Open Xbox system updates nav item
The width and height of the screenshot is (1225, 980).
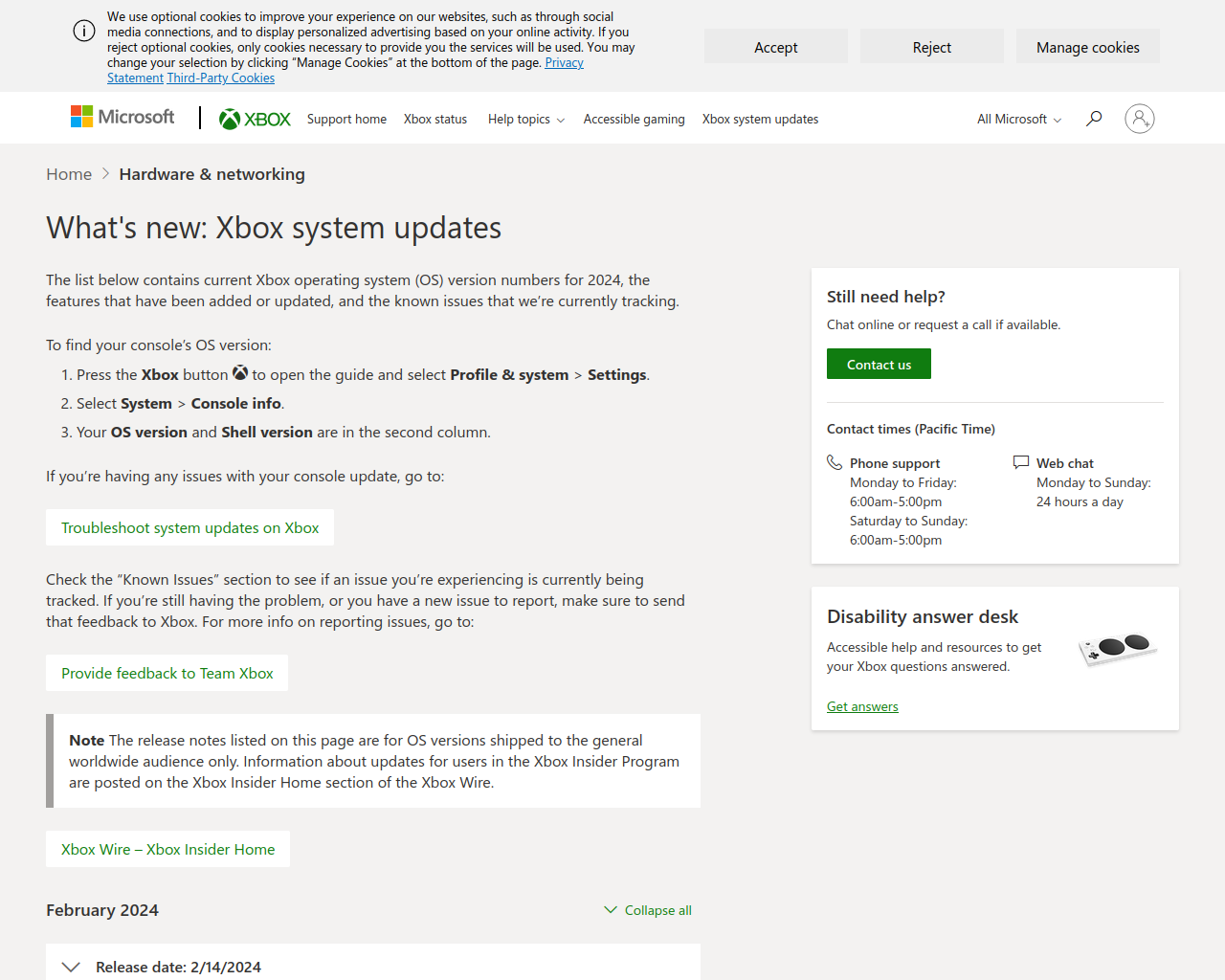click(760, 120)
